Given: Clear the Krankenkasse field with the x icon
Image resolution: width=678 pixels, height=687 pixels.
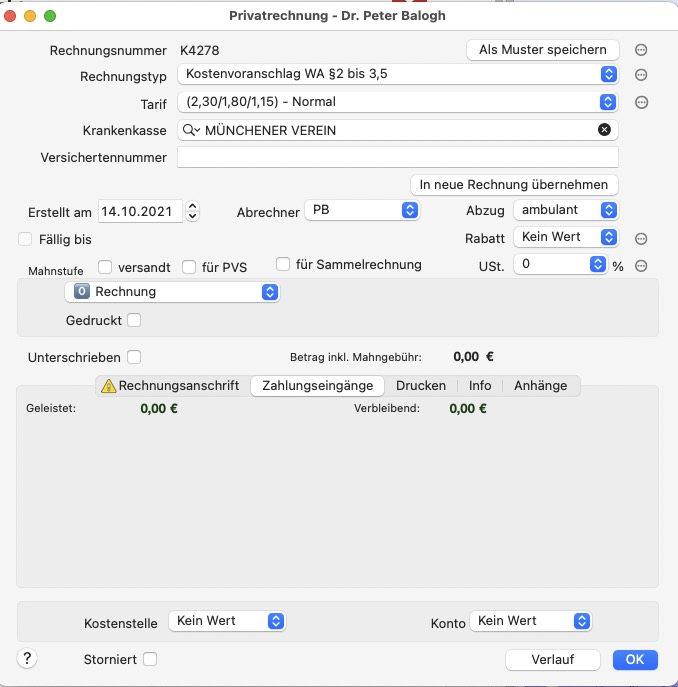Looking at the screenshot, I should 604,130.
